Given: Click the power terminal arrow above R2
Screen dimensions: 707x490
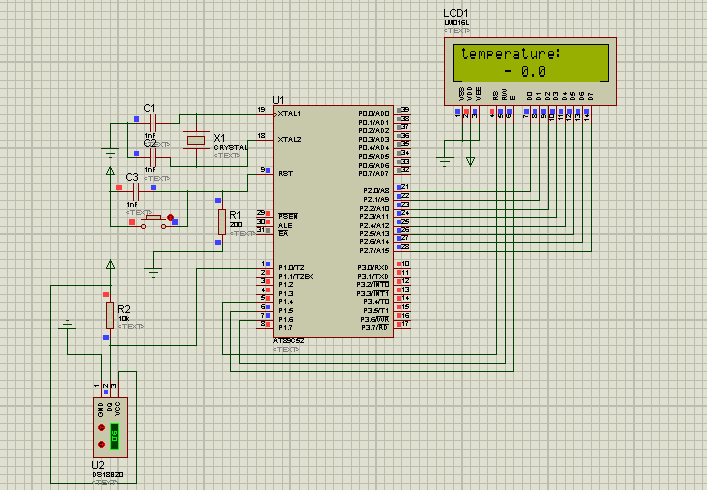Looking at the screenshot, I should pyautogui.click(x=110, y=265).
